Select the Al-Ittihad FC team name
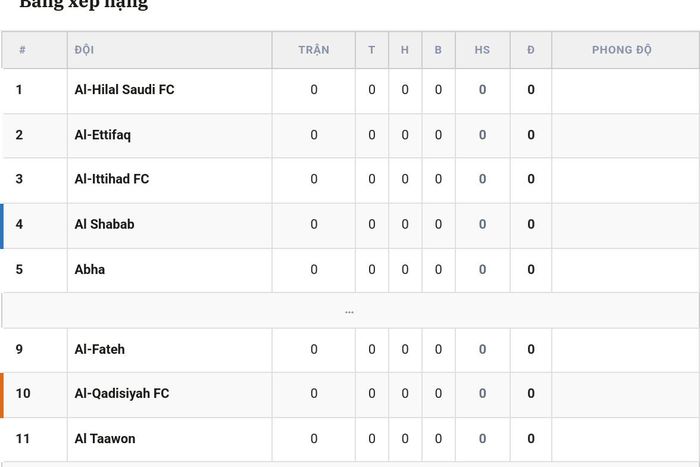The image size is (700, 467). pos(112,179)
